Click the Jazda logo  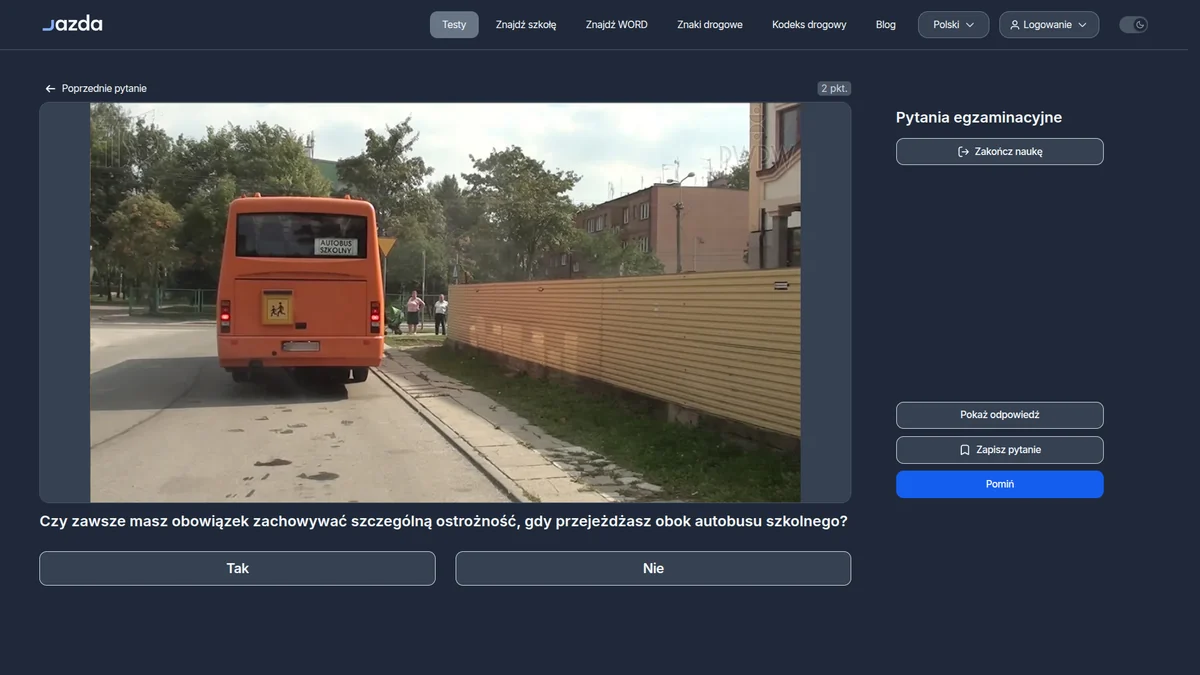click(x=72, y=24)
